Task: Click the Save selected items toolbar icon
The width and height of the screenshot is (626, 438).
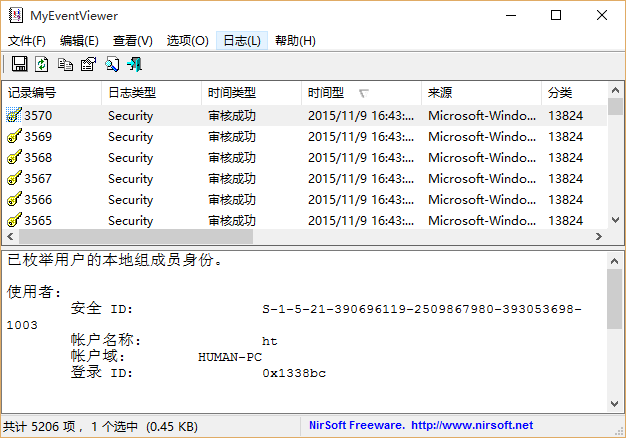Action: [19, 65]
